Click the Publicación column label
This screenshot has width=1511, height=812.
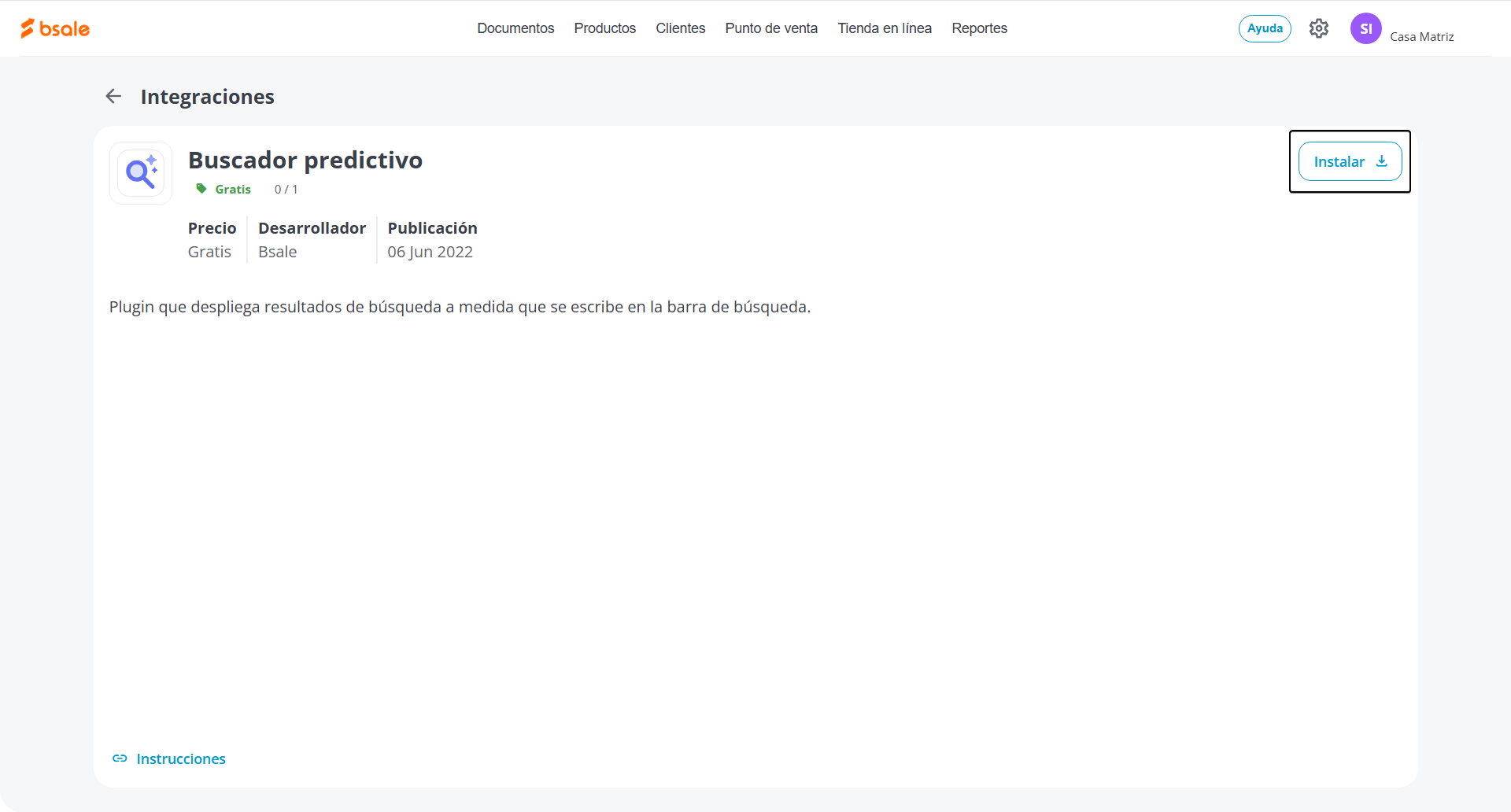pyautogui.click(x=432, y=228)
